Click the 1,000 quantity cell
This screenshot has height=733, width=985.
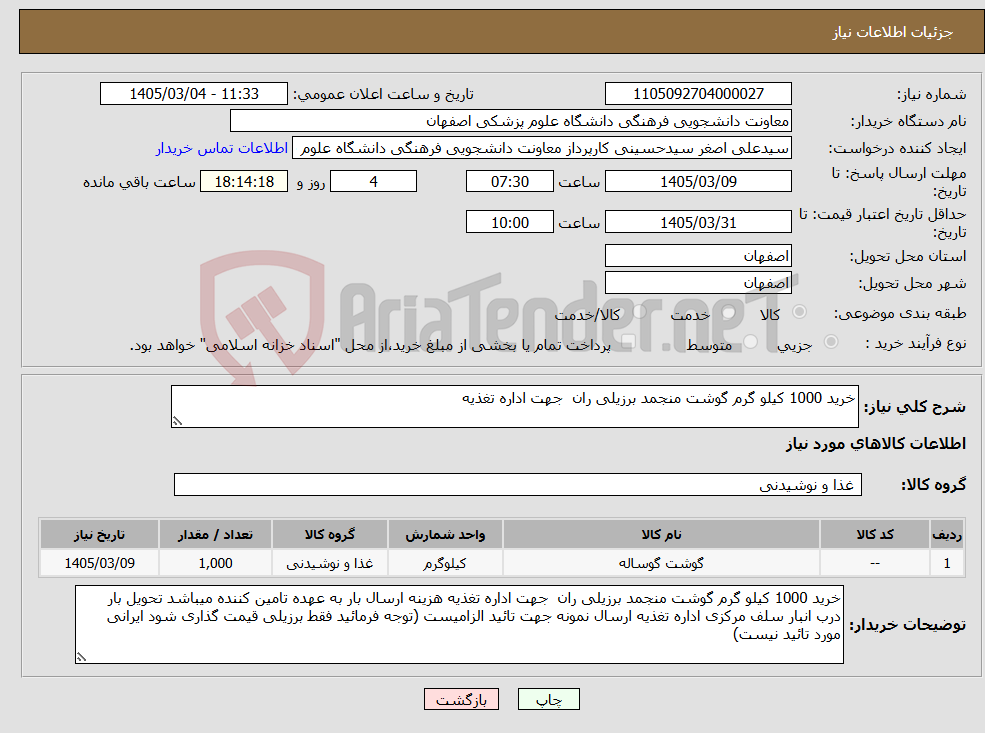[215, 563]
